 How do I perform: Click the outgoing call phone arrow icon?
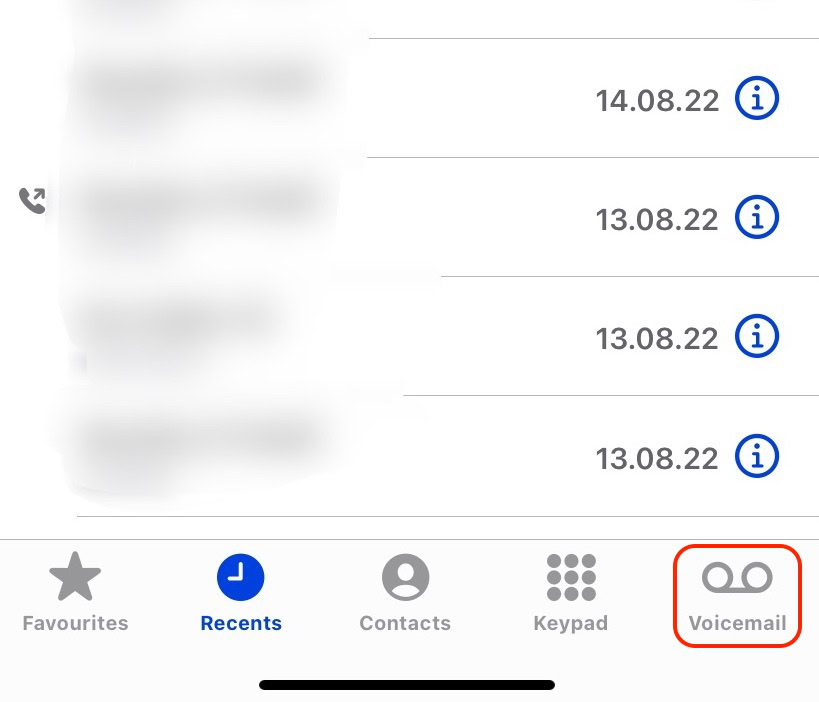pos(32,201)
